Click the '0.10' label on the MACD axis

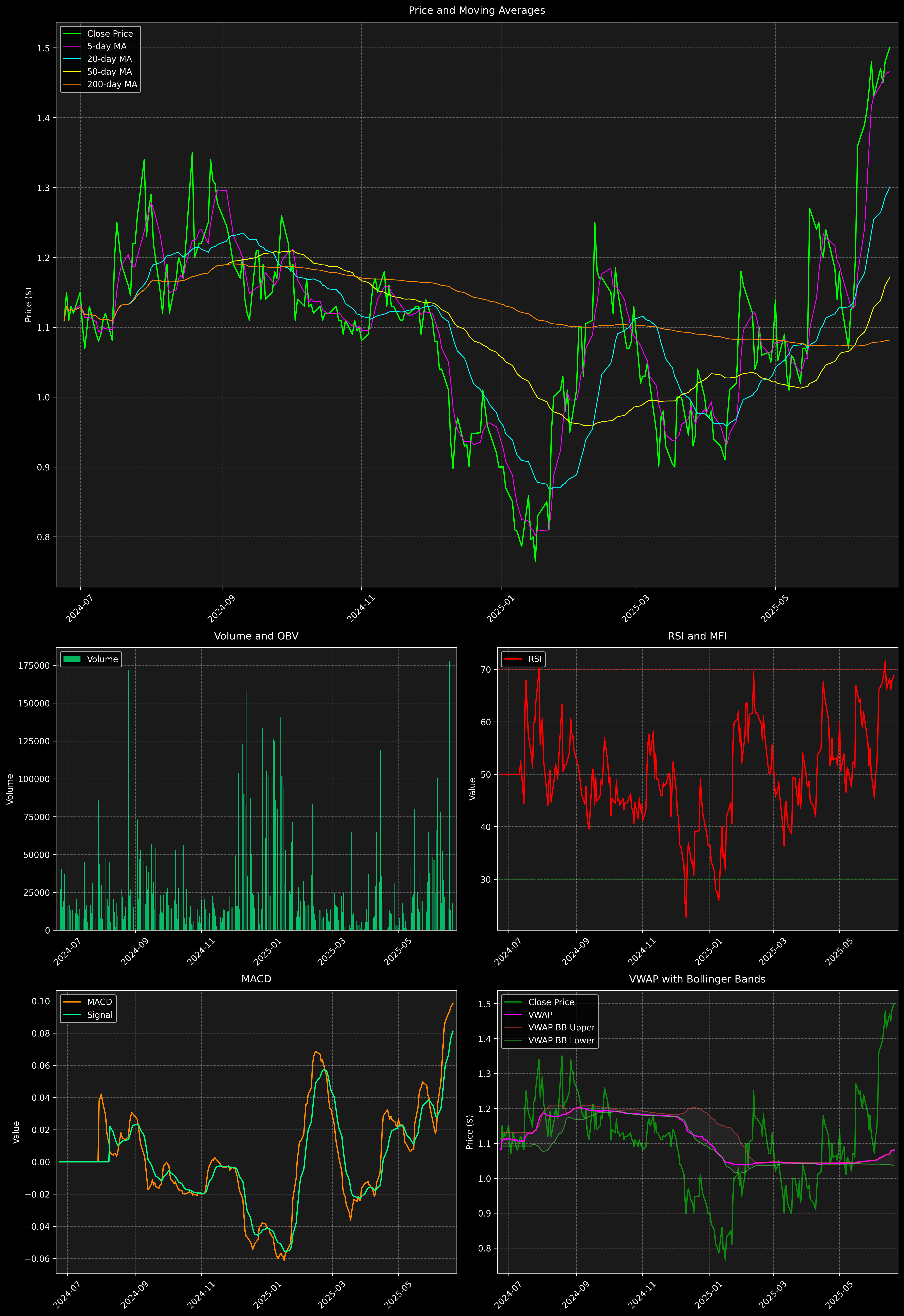pyautogui.click(x=41, y=1002)
